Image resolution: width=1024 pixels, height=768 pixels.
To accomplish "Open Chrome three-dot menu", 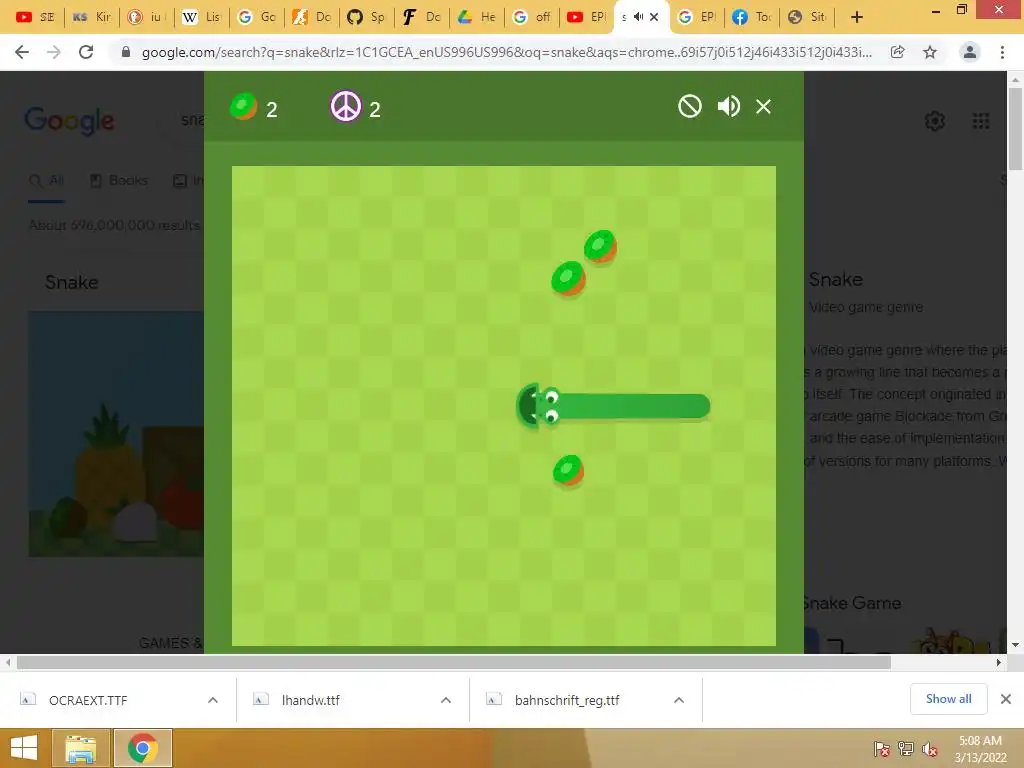I will pyautogui.click(x=1002, y=52).
